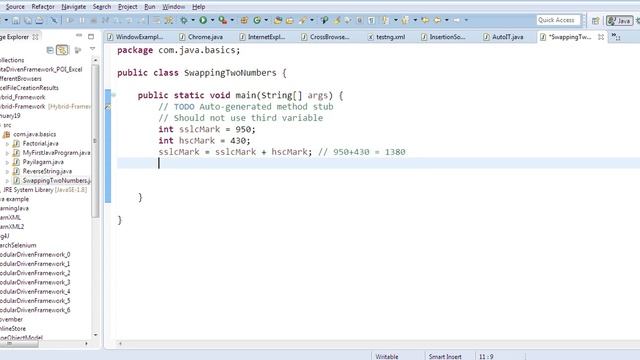
Task: Expand the Factorial.java tree node
Action: pyautogui.click(x=7, y=144)
